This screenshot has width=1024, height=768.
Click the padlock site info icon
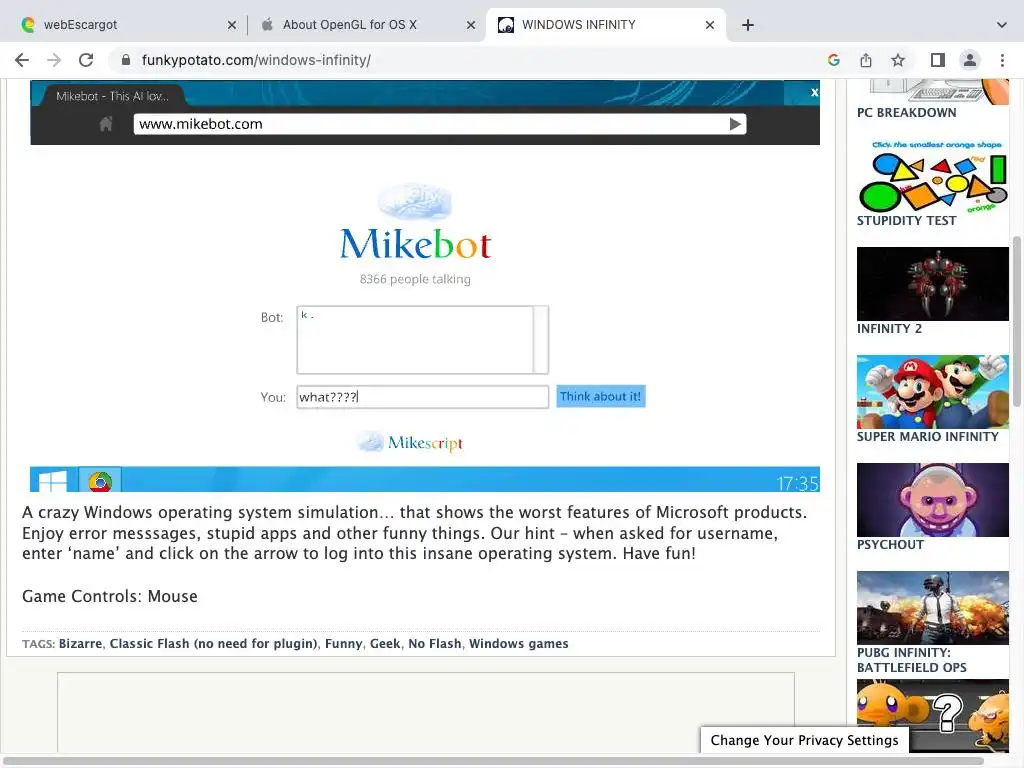[x=126, y=60]
